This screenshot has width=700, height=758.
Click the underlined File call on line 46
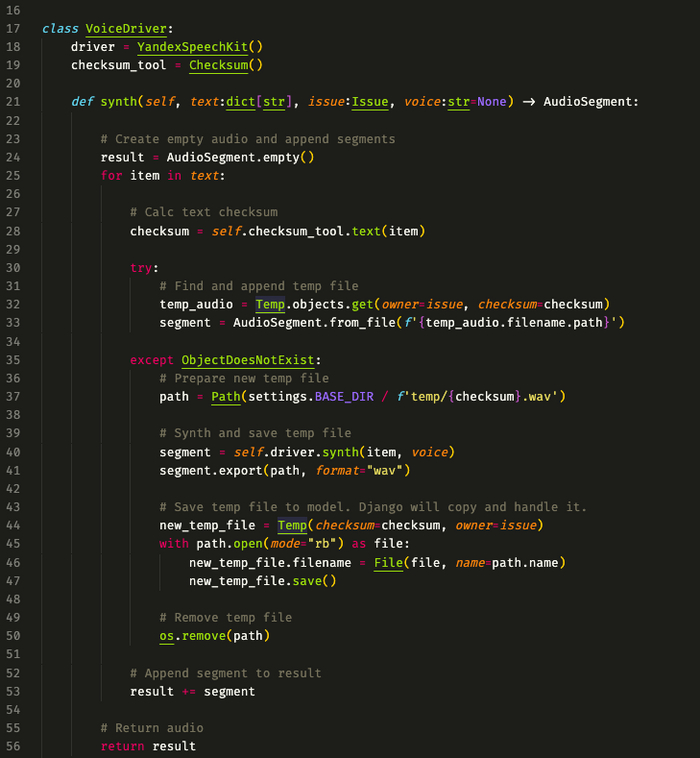pyautogui.click(x=388, y=563)
